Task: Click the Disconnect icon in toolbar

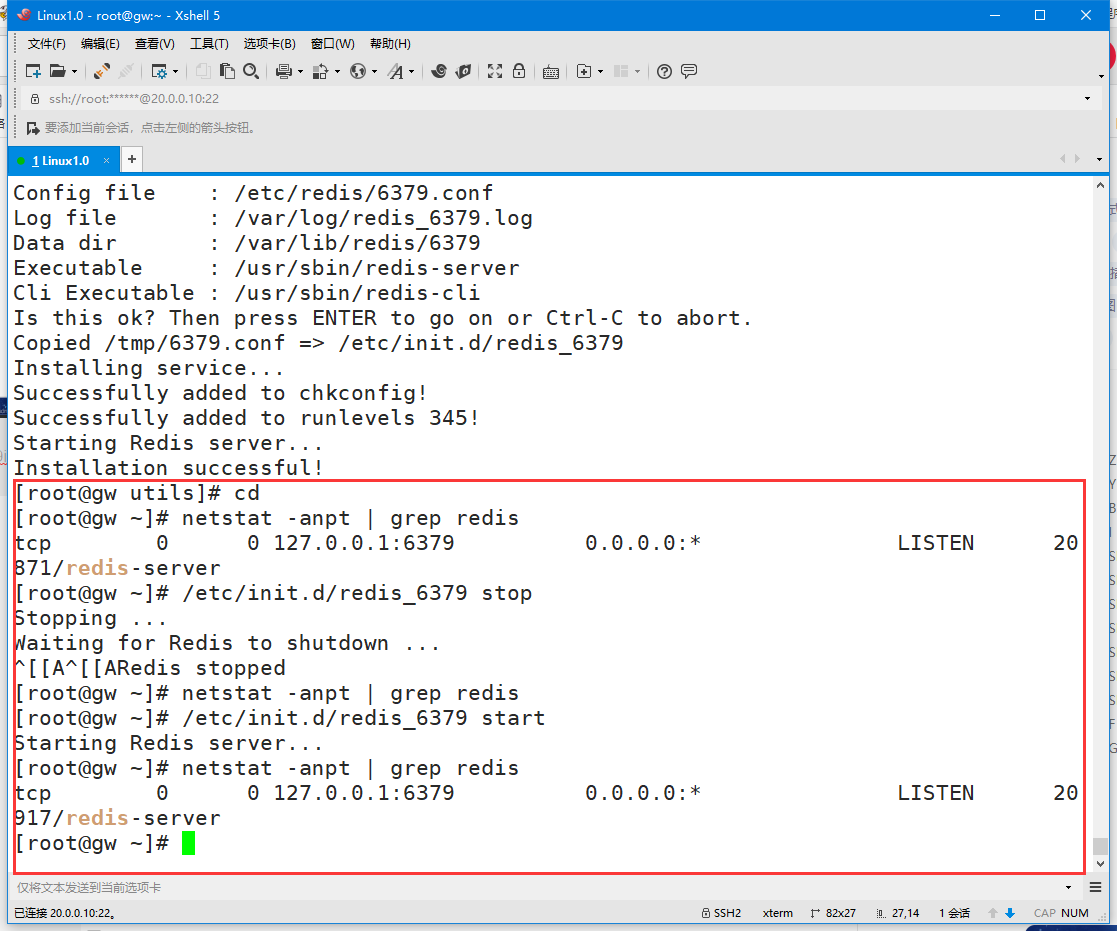Action: pos(126,71)
